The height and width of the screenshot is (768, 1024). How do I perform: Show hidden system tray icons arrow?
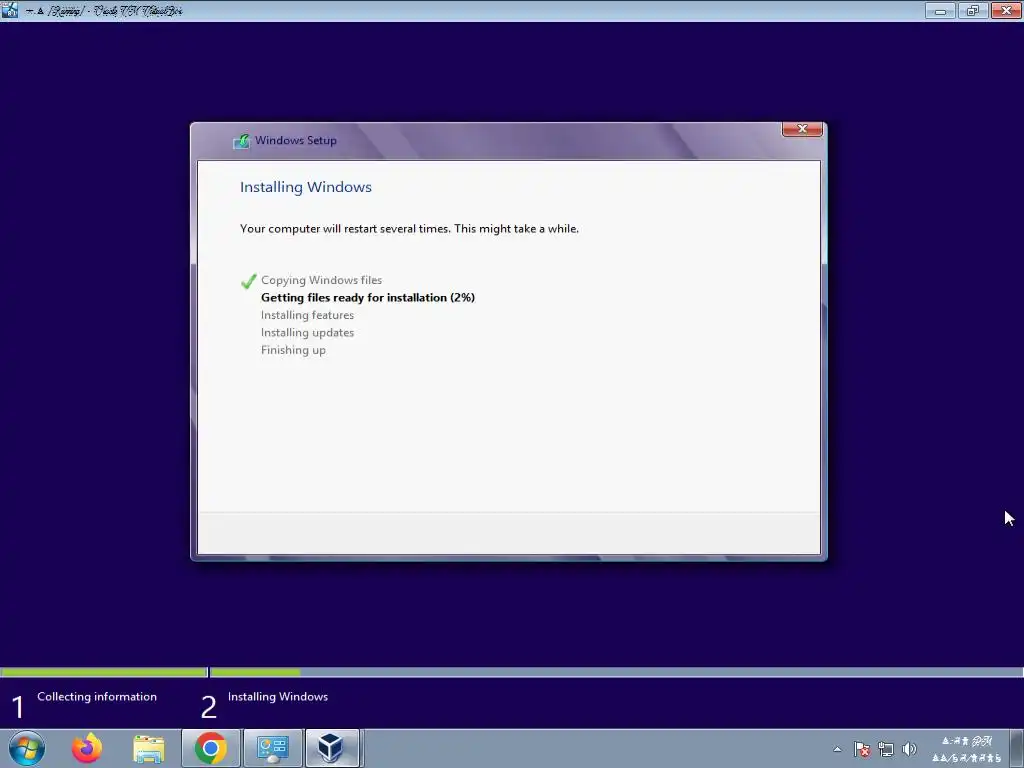tap(837, 749)
